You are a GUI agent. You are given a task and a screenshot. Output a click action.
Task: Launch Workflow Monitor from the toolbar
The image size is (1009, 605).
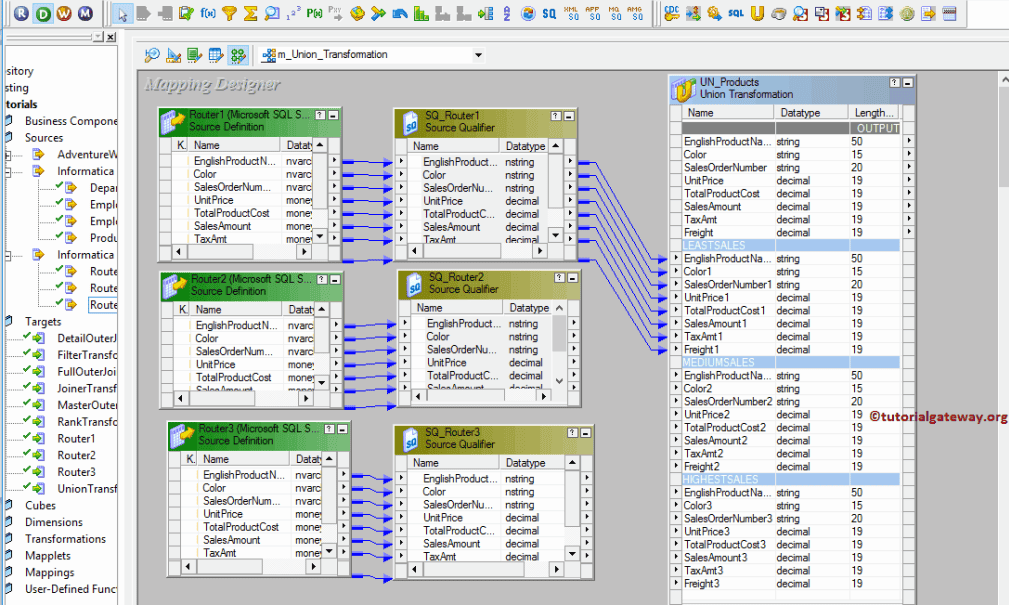85,13
